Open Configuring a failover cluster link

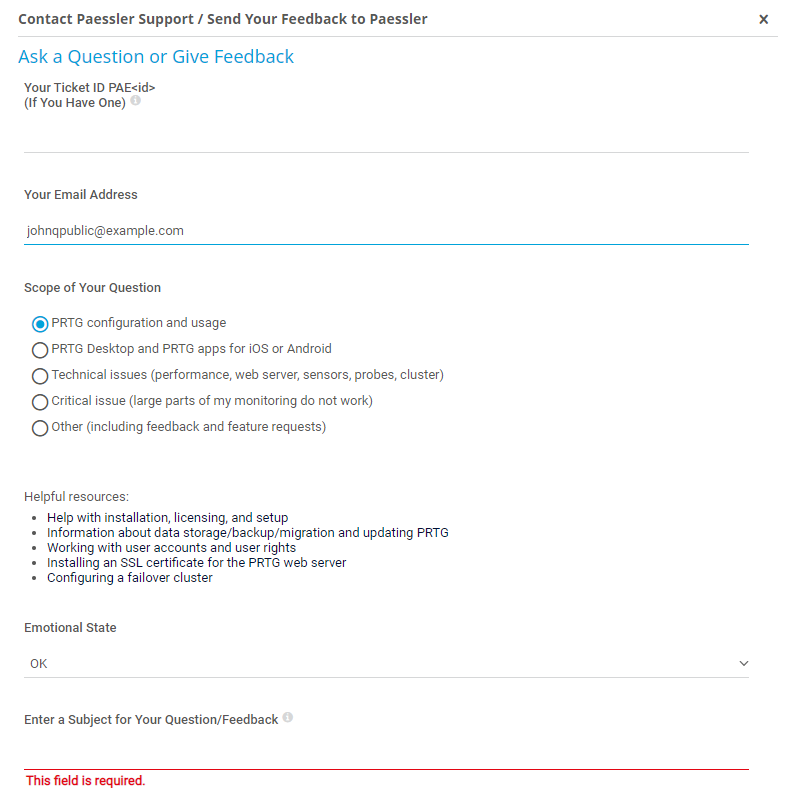(129, 578)
